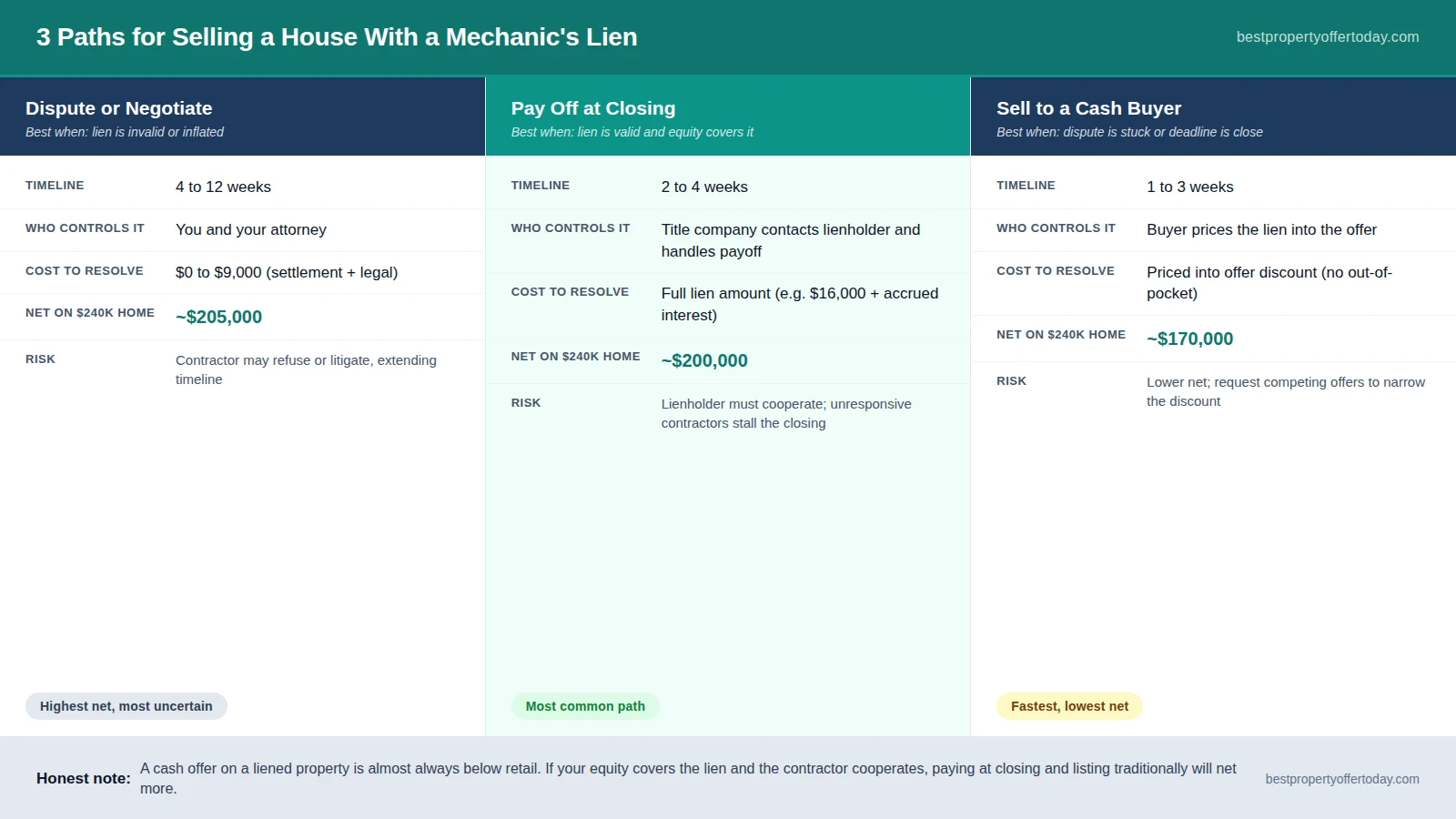The image size is (1456, 819).
Task: Click the RISK label in Cash Buyer column
Action: point(1011,380)
